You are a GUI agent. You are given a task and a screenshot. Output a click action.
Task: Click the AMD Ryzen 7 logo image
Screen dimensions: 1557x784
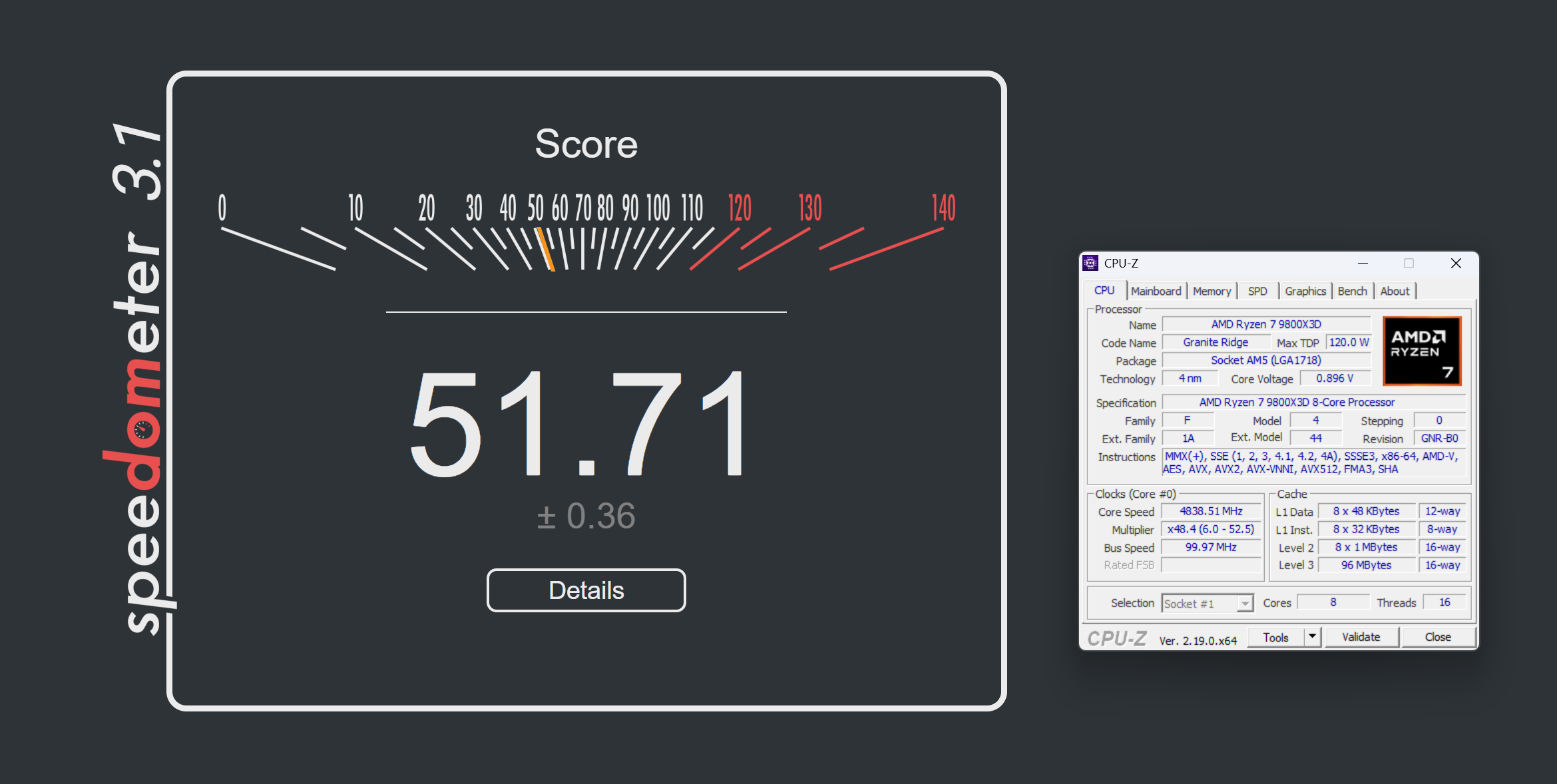coord(1422,351)
